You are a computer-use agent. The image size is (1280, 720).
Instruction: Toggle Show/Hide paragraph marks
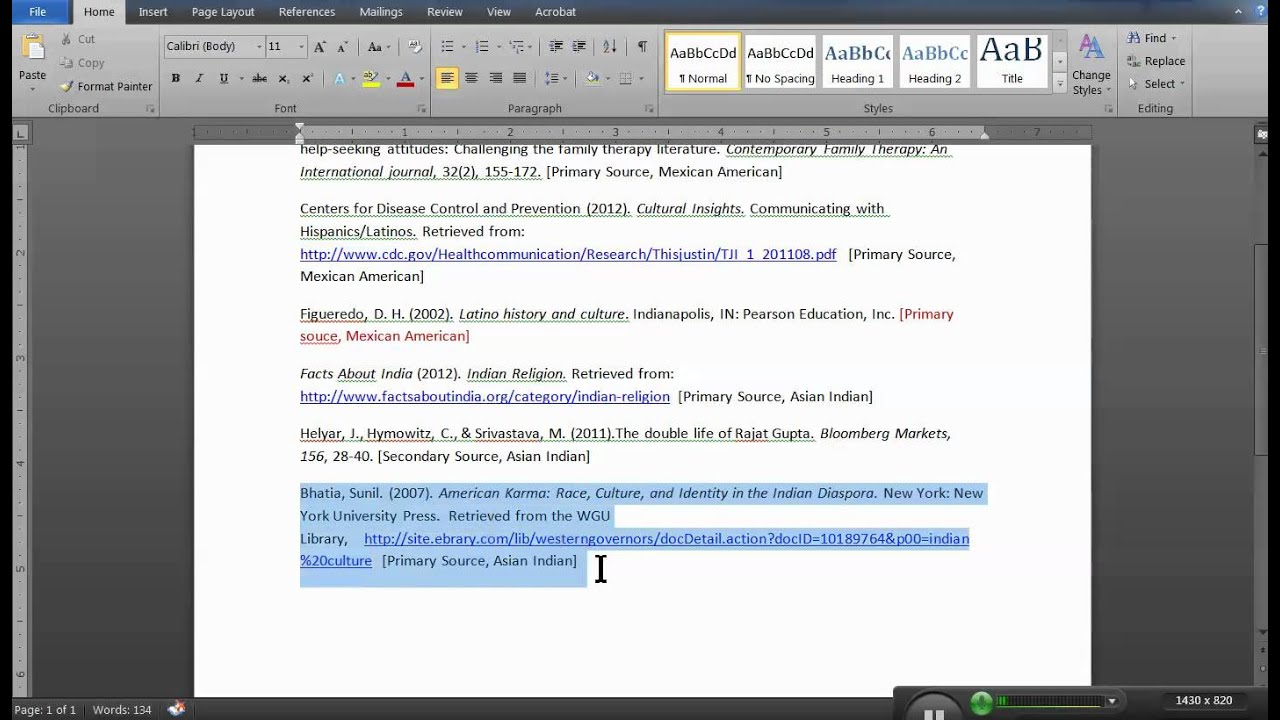[x=642, y=47]
